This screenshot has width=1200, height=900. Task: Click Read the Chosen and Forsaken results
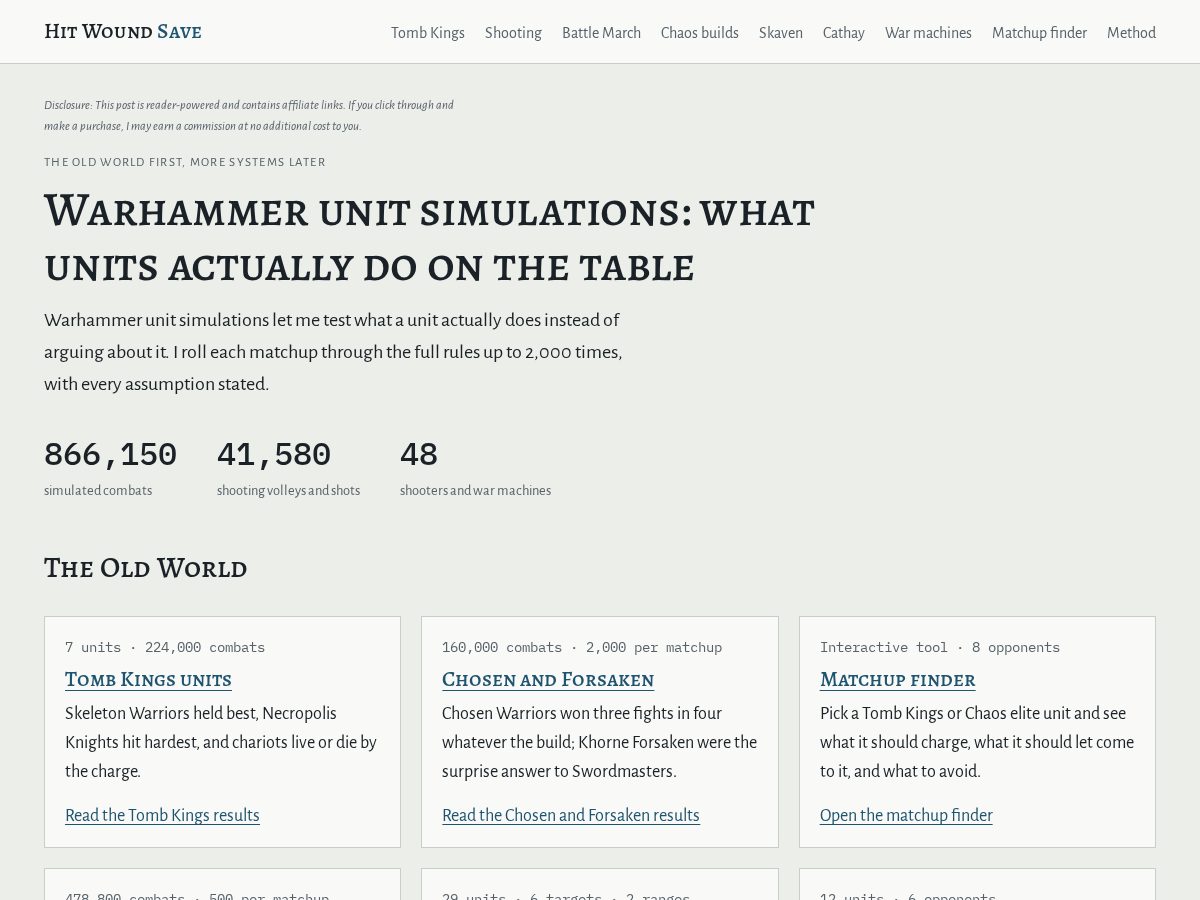[571, 815]
